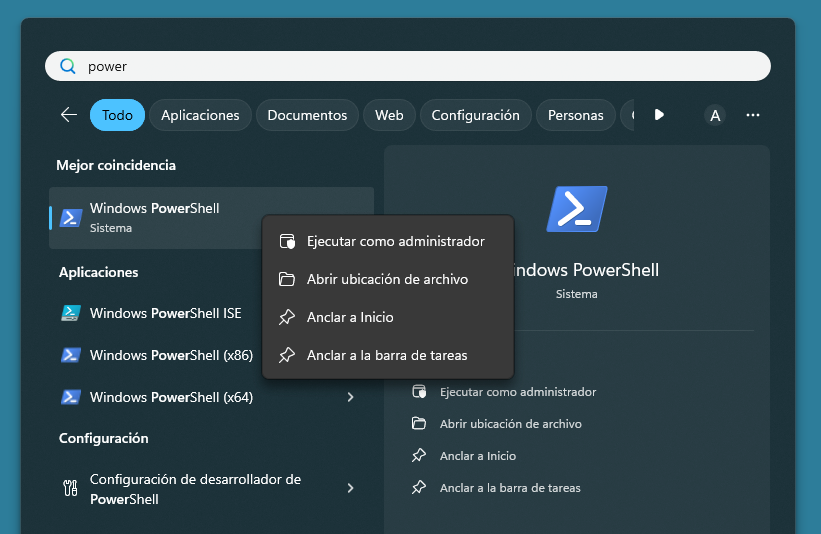Expand the Configuración de desarrollador chevron
This screenshot has height=534, width=821.
[x=350, y=488]
